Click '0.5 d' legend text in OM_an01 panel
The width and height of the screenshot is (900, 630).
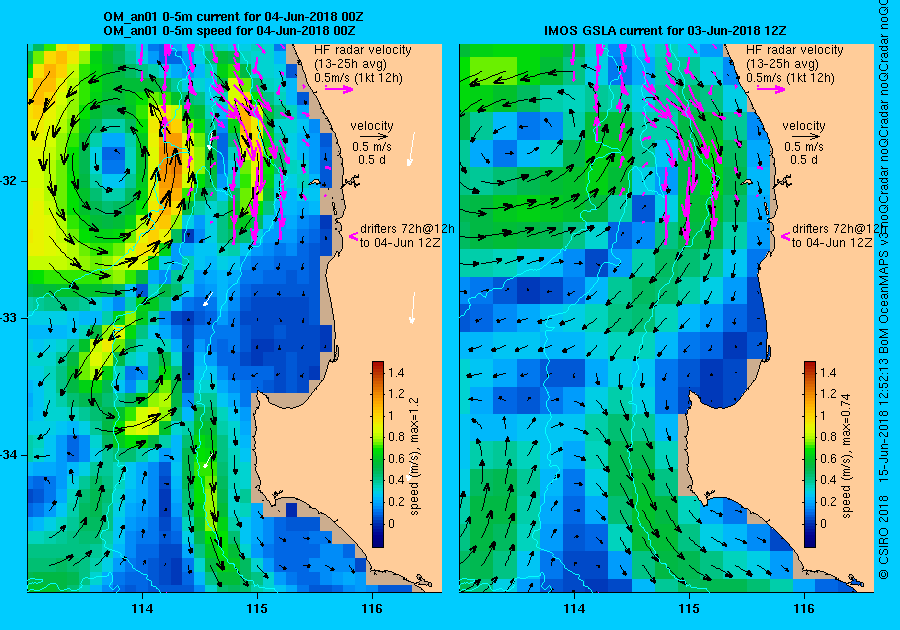coord(372,160)
